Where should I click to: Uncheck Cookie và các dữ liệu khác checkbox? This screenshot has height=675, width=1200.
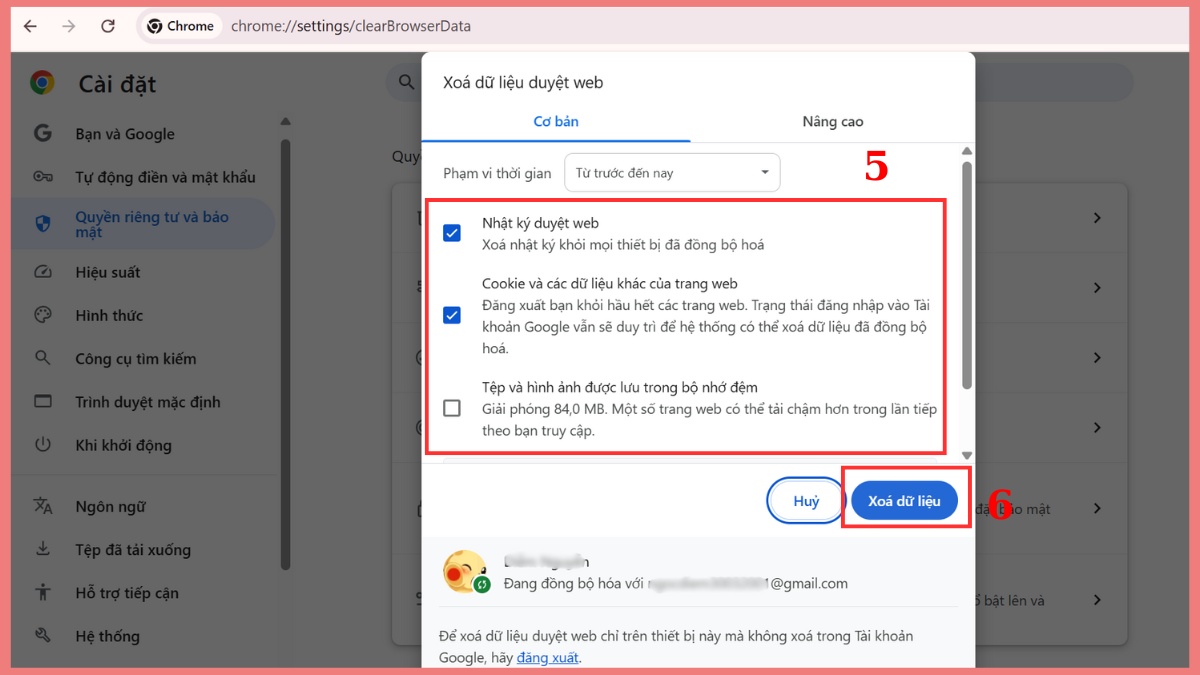click(x=452, y=315)
